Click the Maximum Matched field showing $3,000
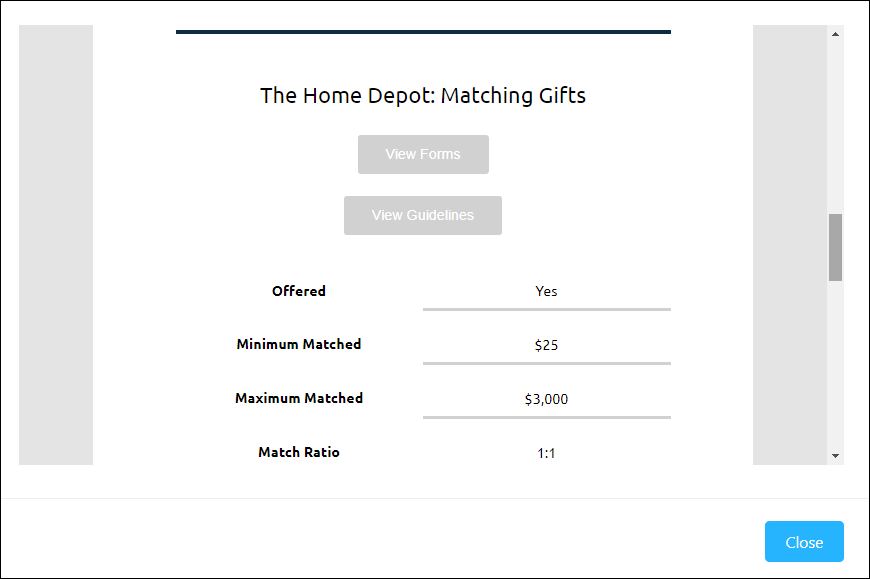 click(546, 398)
